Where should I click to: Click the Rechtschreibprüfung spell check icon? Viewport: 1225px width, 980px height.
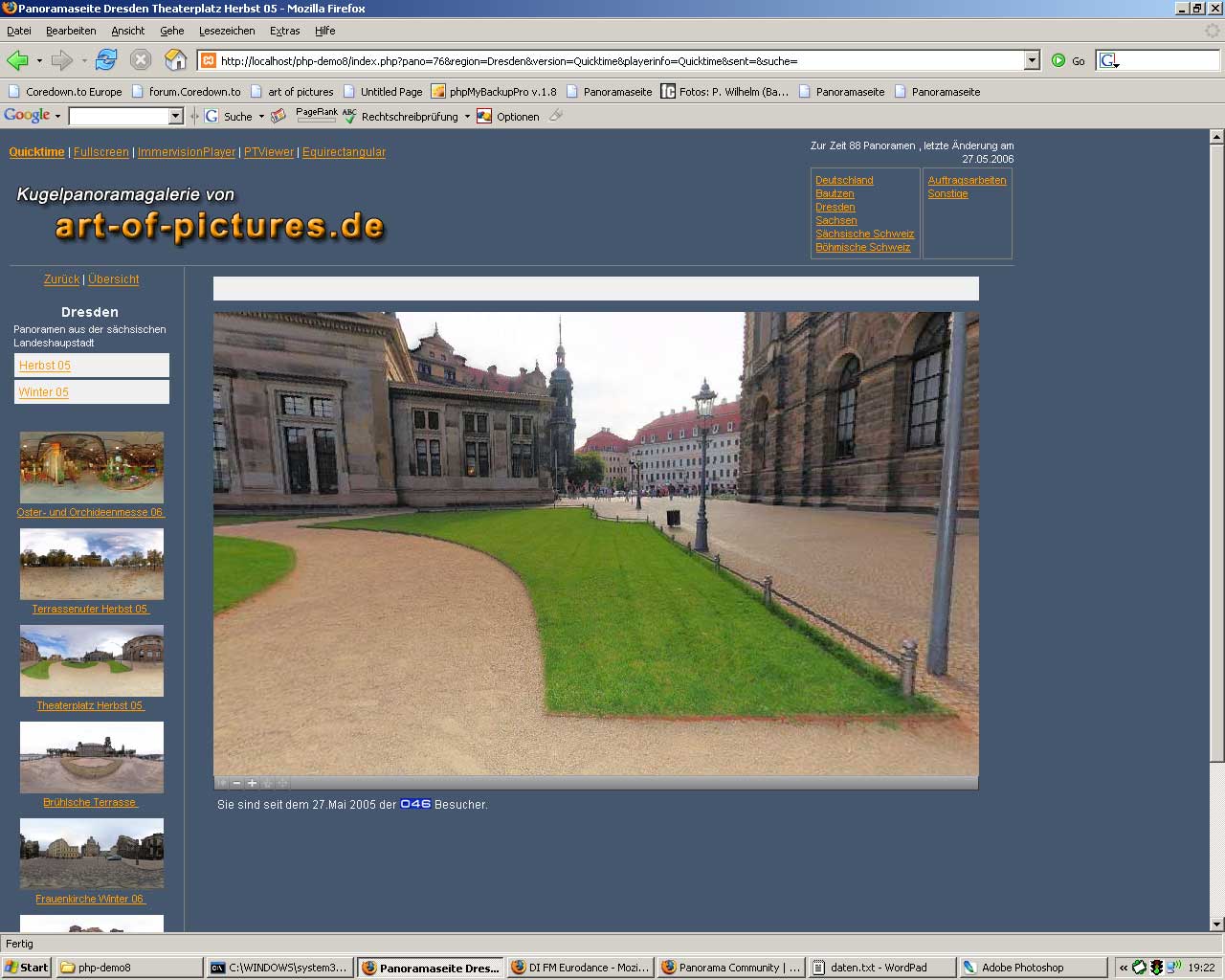(x=349, y=116)
